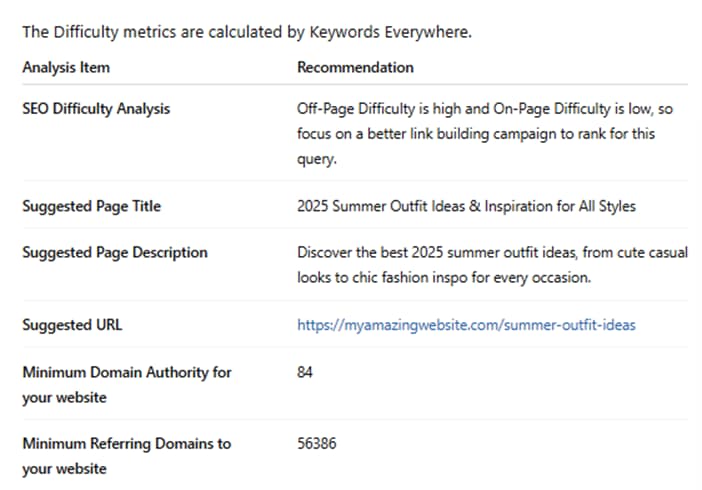Click the "Suggested Page Description" row label
The image size is (702, 490).
click(x=115, y=253)
